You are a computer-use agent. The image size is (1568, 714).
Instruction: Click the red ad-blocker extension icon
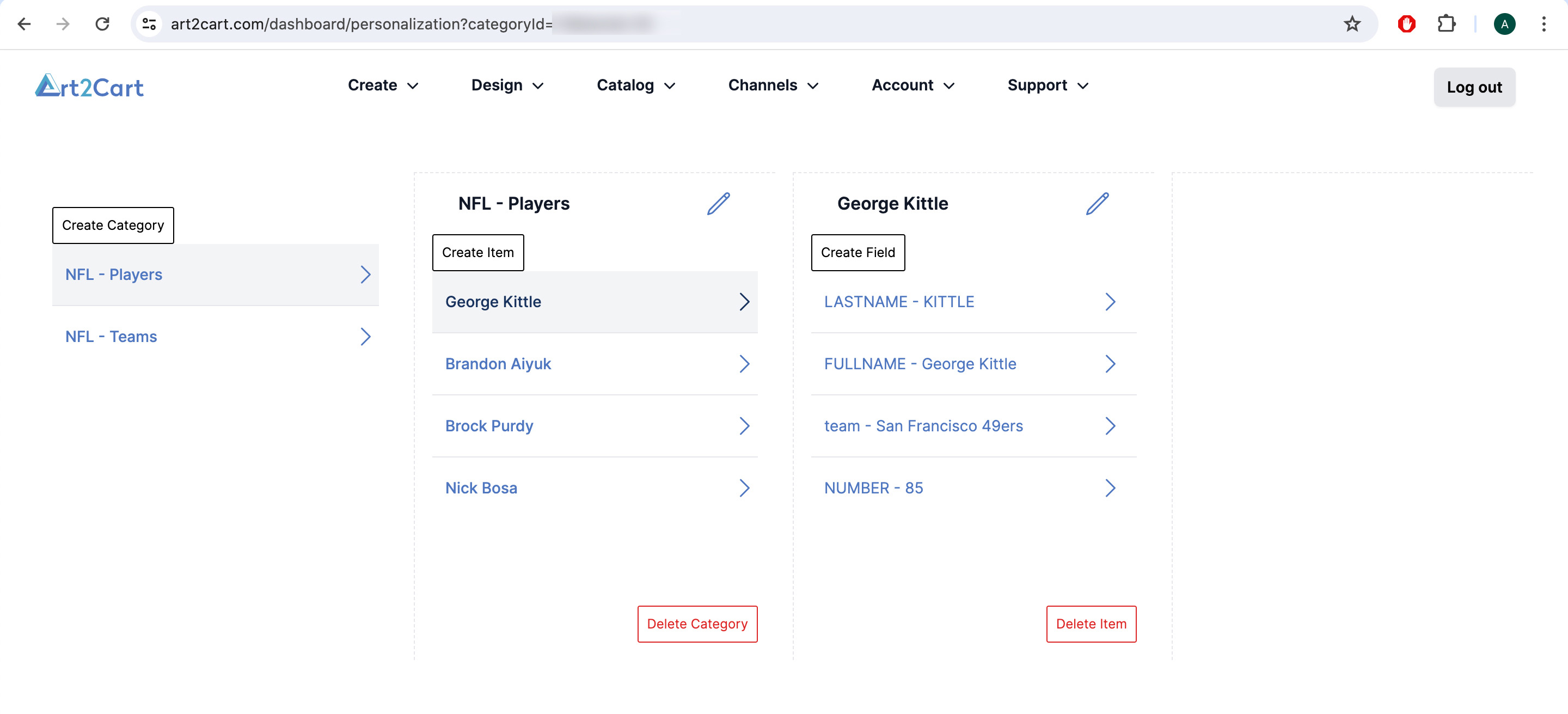click(1406, 24)
